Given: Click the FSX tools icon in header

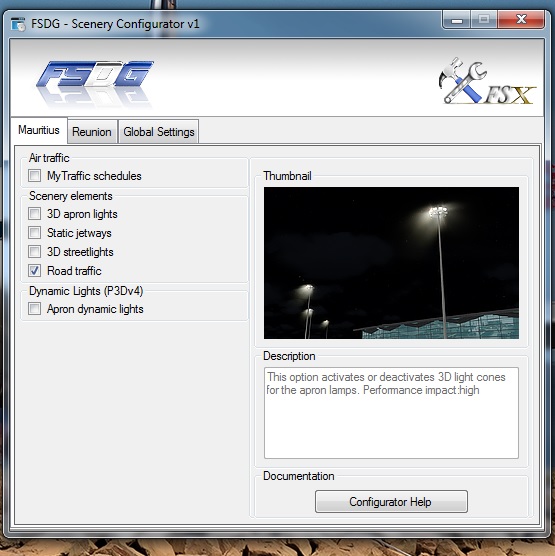Looking at the screenshot, I should click(487, 81).
